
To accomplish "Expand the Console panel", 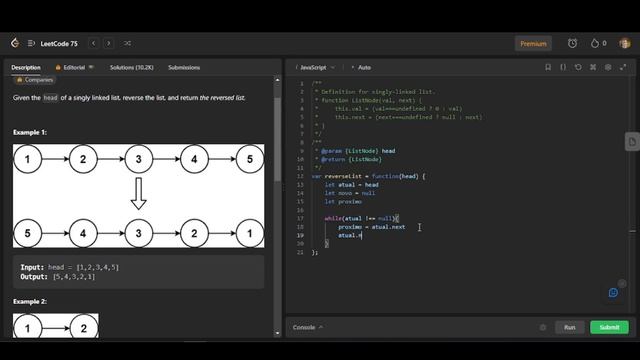I will tap(308, 327).
